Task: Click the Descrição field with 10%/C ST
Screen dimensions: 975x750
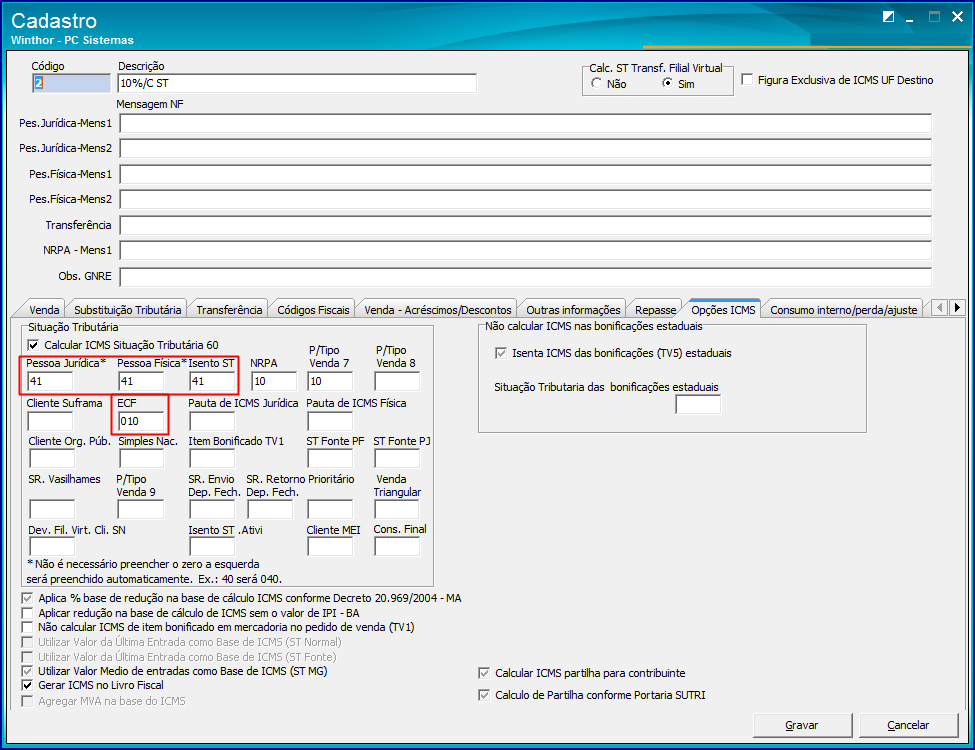Action: pyautogui.click(x=297, y=83)
